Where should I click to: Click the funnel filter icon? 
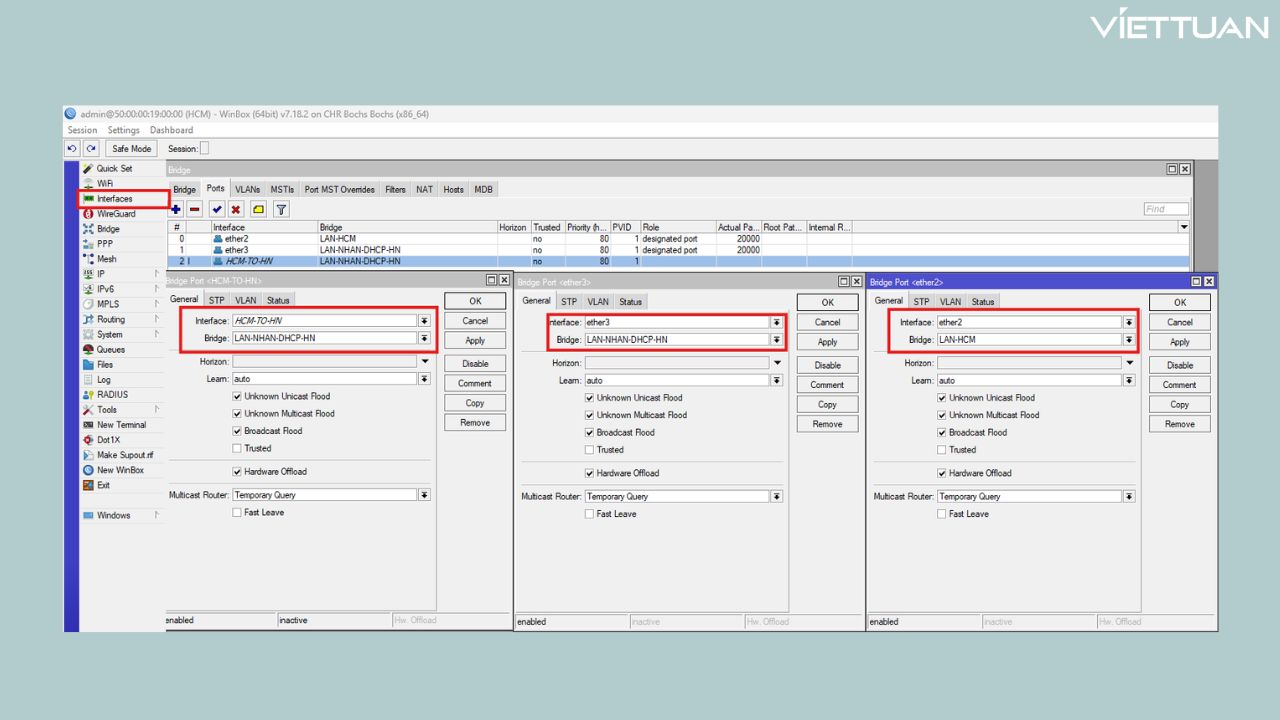pos(281,209)
